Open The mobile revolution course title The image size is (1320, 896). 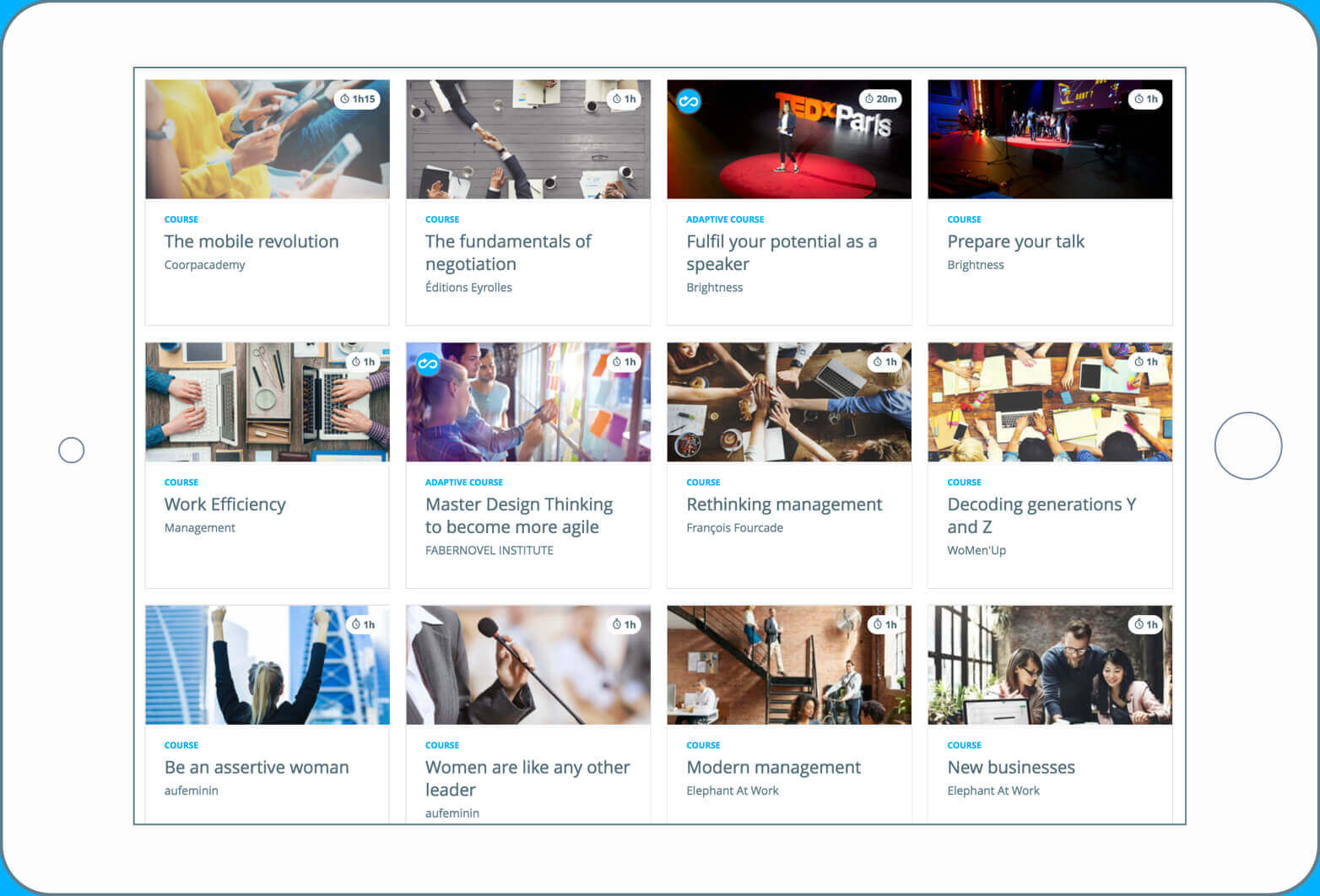click(252, 241)
